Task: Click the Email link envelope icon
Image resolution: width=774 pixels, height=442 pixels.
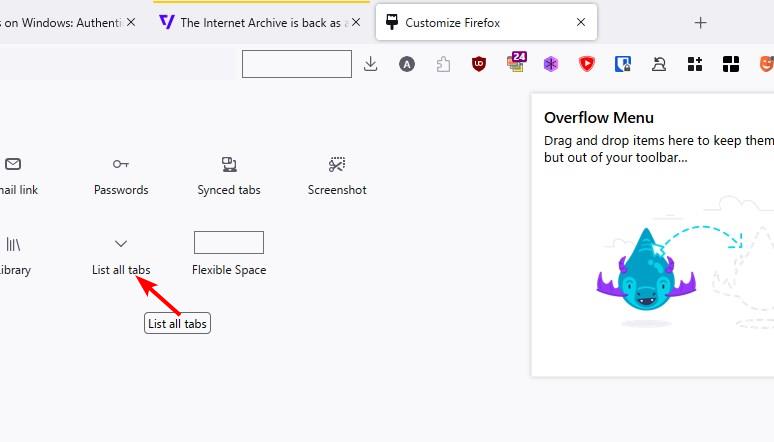Action: point(13,164)
